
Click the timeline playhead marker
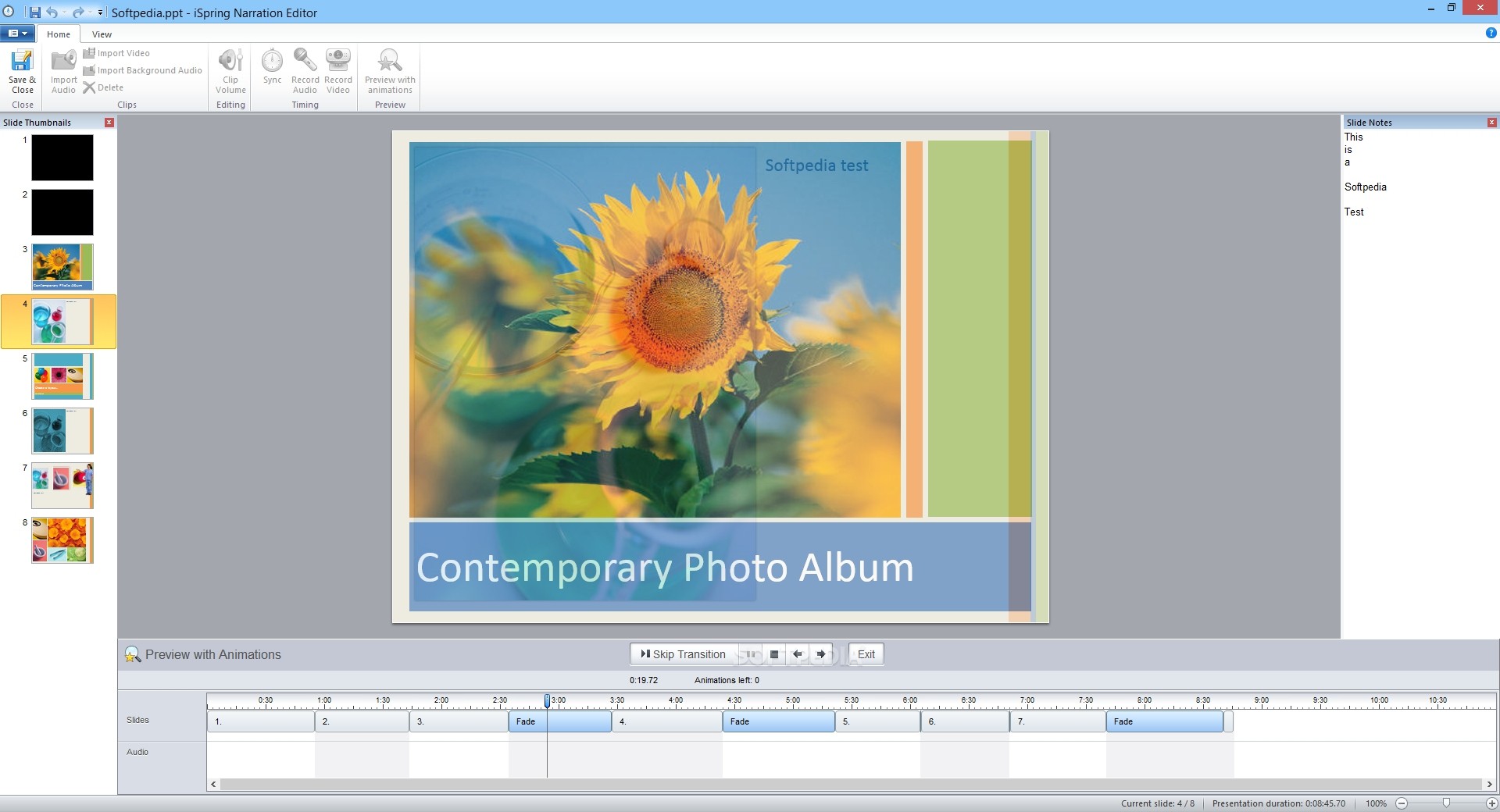[547, 701]
